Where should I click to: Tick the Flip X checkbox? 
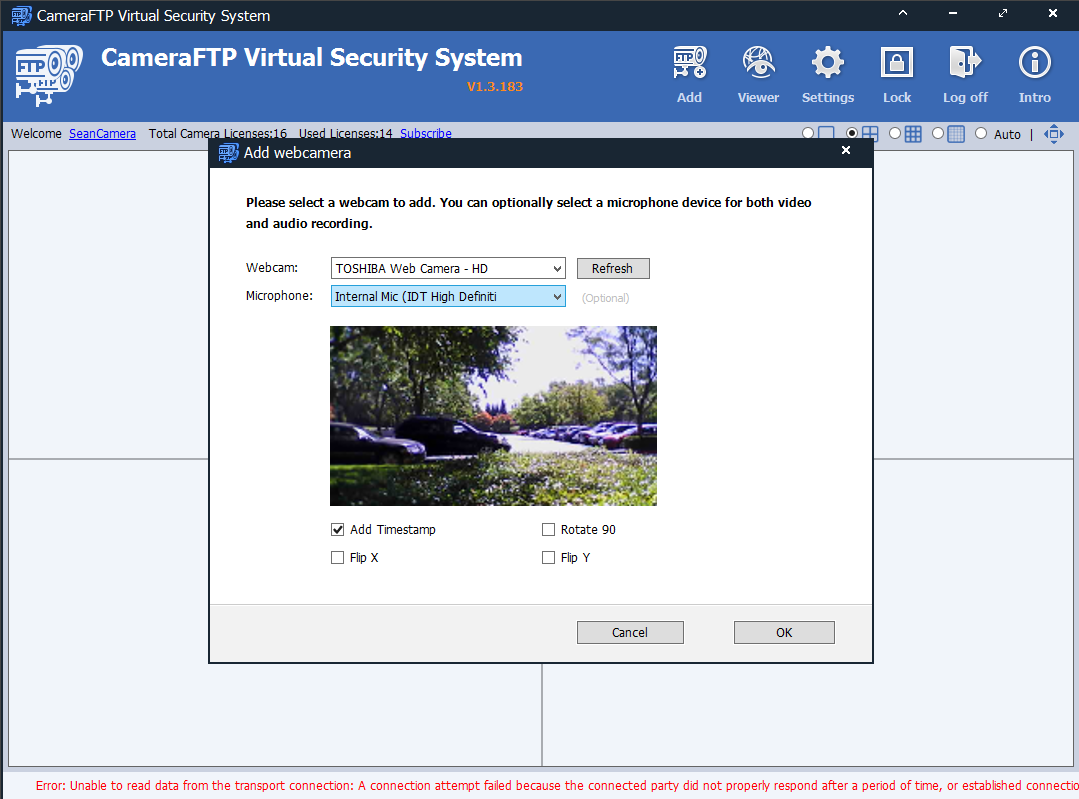(338, 558)
